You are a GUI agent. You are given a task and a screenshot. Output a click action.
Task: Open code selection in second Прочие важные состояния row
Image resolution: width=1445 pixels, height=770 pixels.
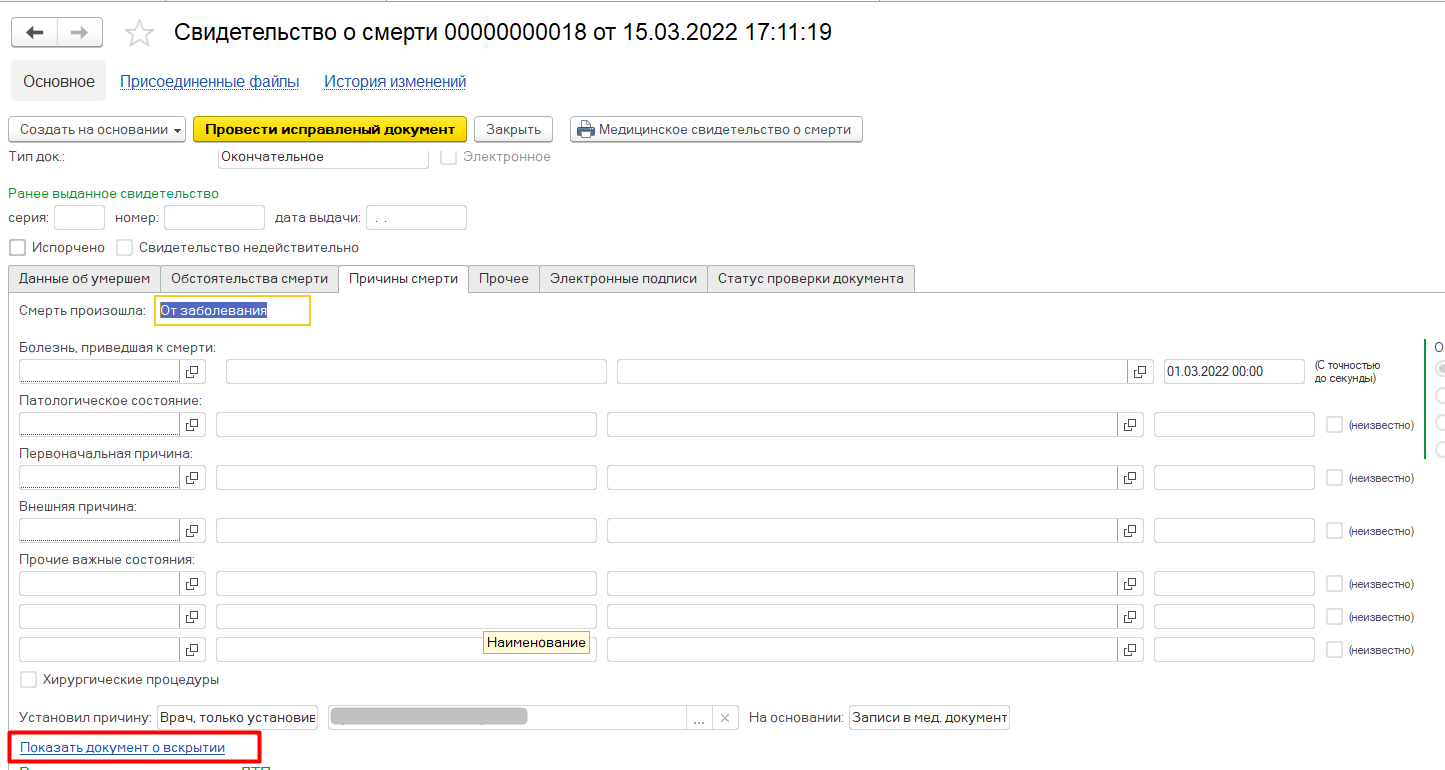pyautogui.click(x=193, y=616)
